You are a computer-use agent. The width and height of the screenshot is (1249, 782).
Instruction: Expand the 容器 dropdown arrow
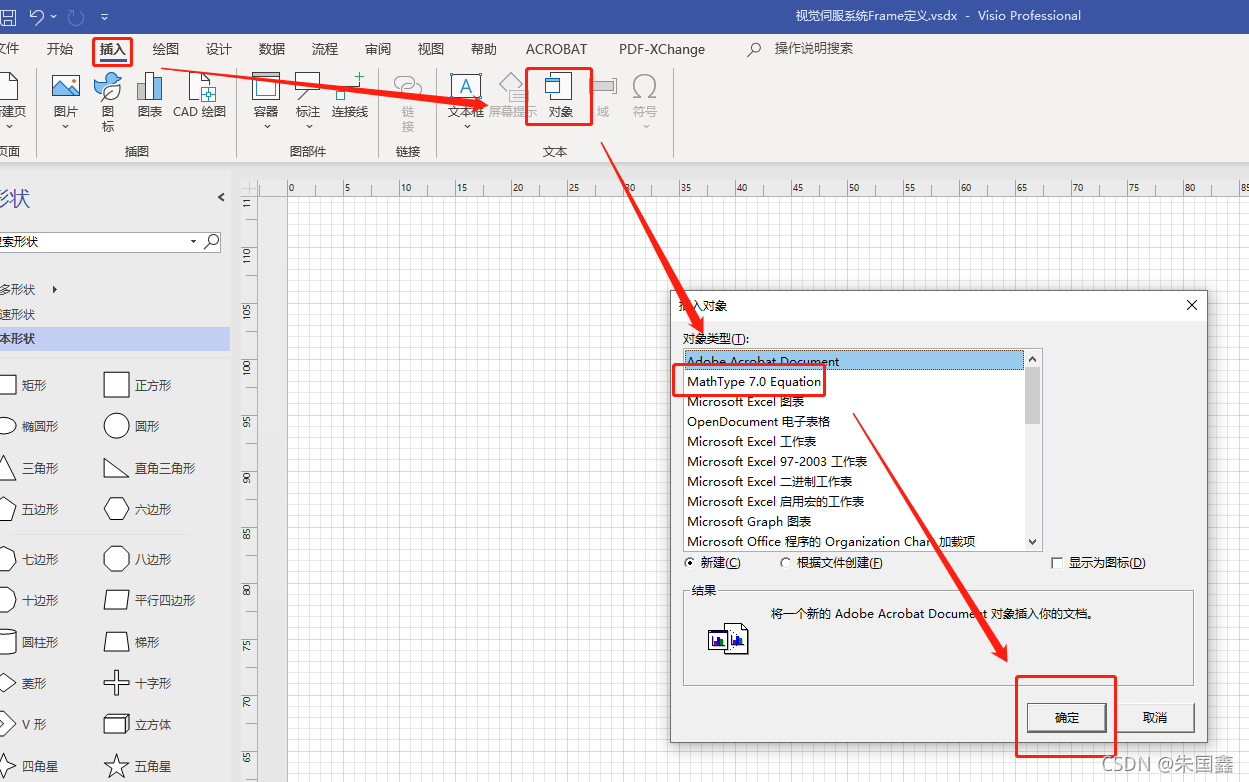[266, 126]
